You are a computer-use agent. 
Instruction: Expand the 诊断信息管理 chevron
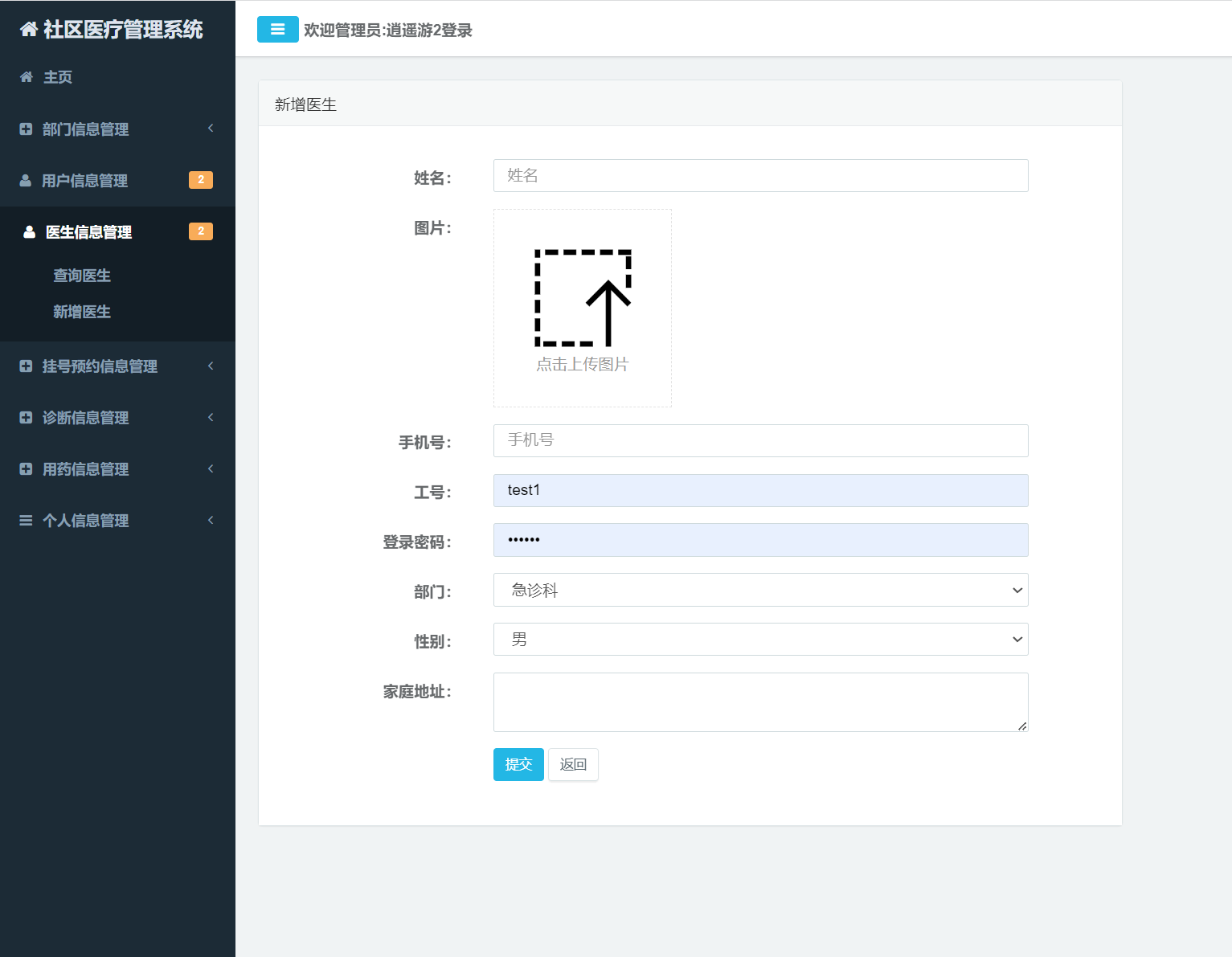point(211,417)
